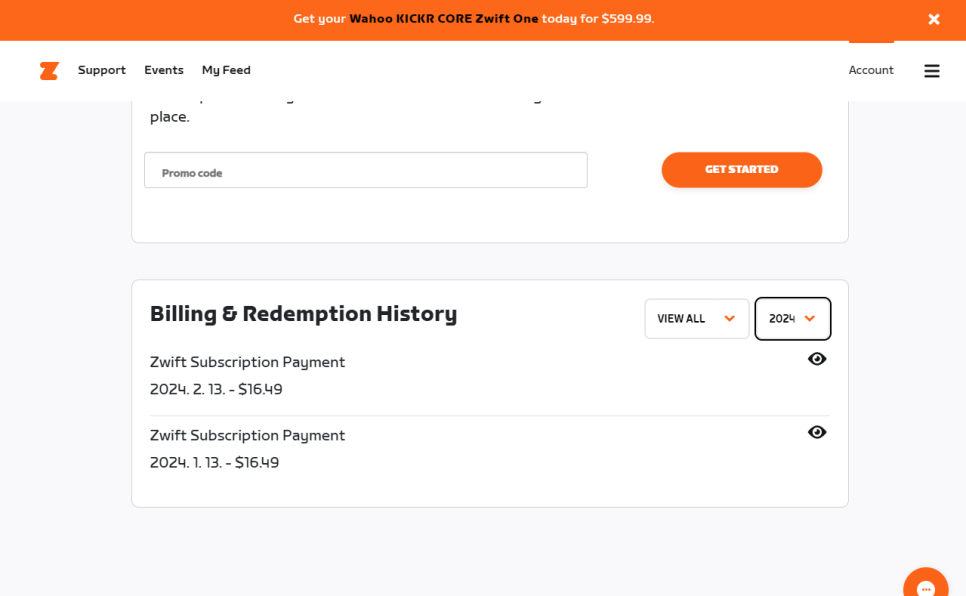This screenshot has height=596, width=966.
Task: Open the Account menu
Action: 871,70
